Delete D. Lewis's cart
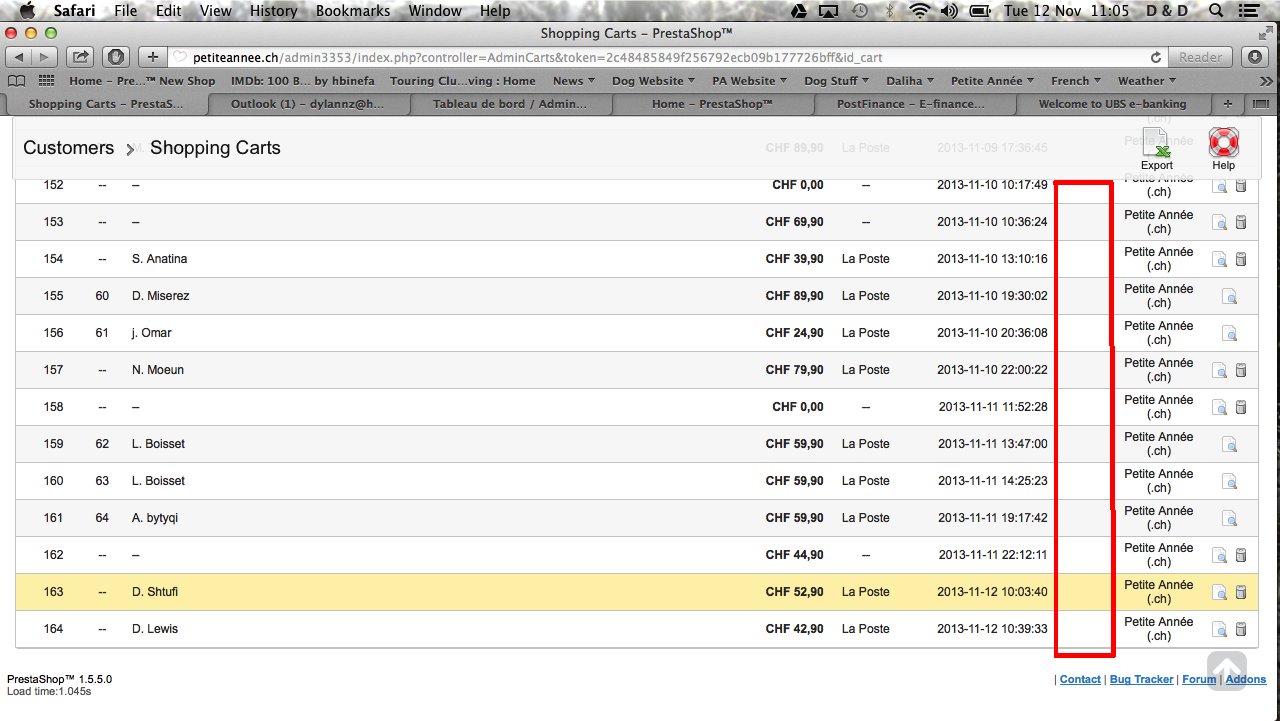The height and width of the screenshot is (721, 1280). coord(1241,629)
